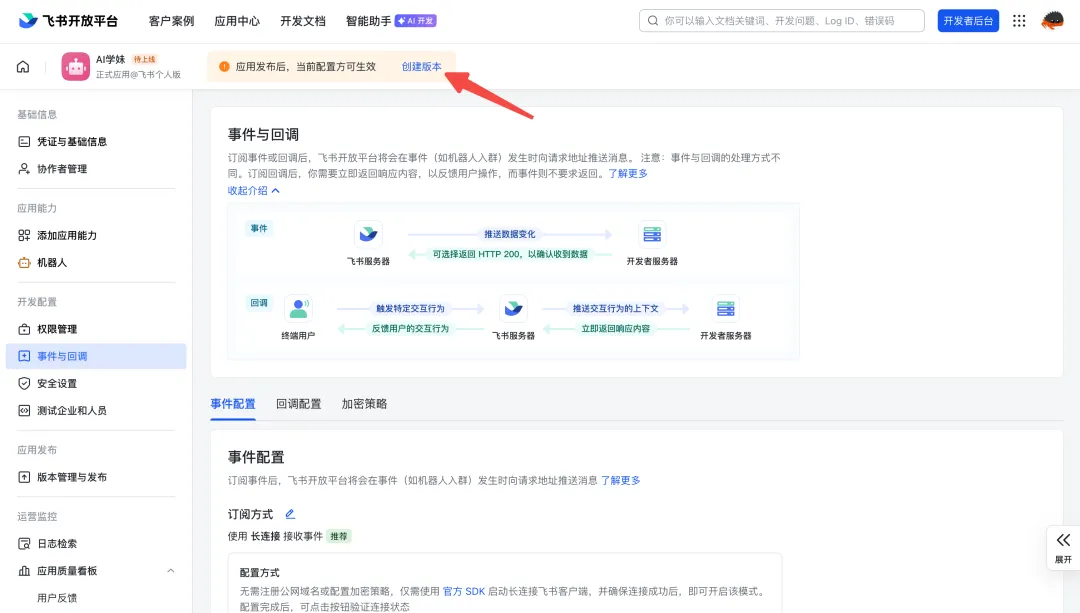Screen dimensions: 1080x613
Task: Click the 立即返回响应内容 diagram label
Action: pyautogui.click(x=616, y=329)
